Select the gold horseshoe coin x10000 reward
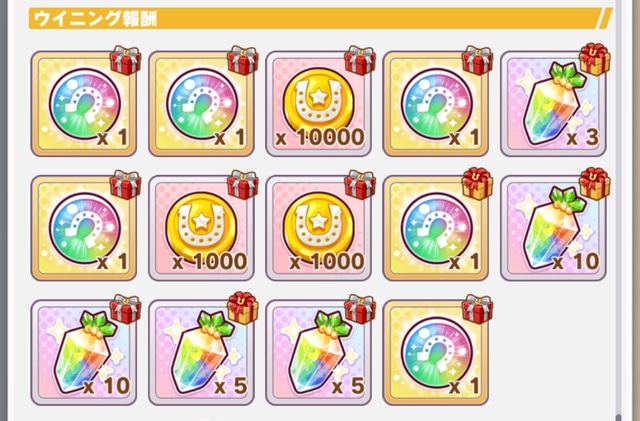Screen dimensions: 640x421 tap(318, 104)
